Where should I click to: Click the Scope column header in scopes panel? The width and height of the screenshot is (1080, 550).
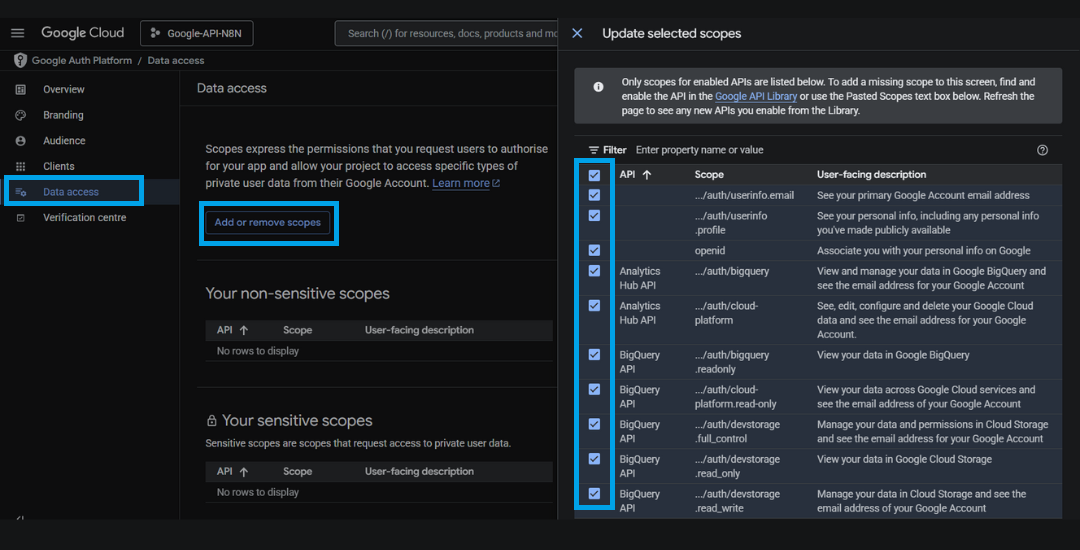pyautogui.click(x=709, y=175)
